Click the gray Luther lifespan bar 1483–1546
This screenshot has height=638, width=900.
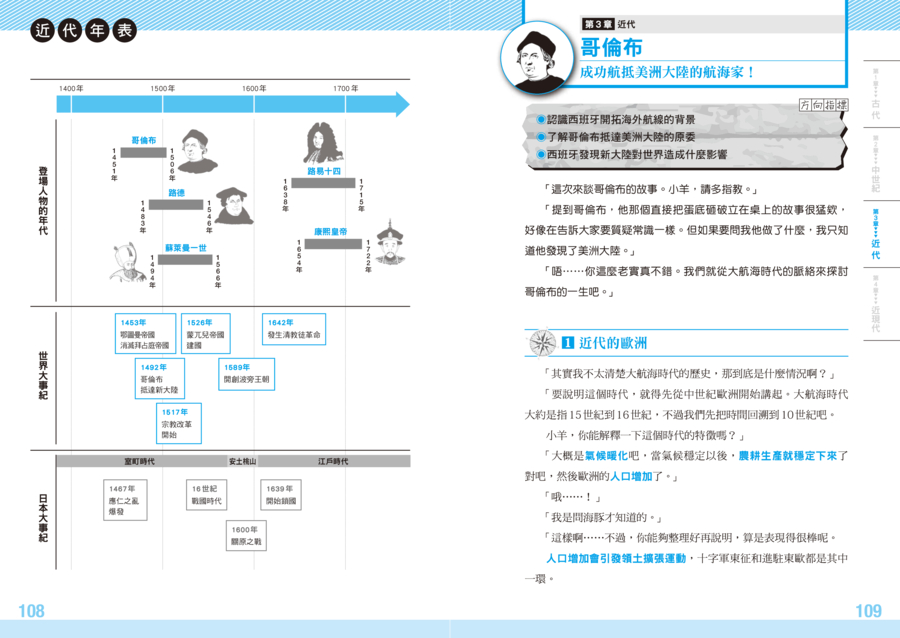coord(176,204)
